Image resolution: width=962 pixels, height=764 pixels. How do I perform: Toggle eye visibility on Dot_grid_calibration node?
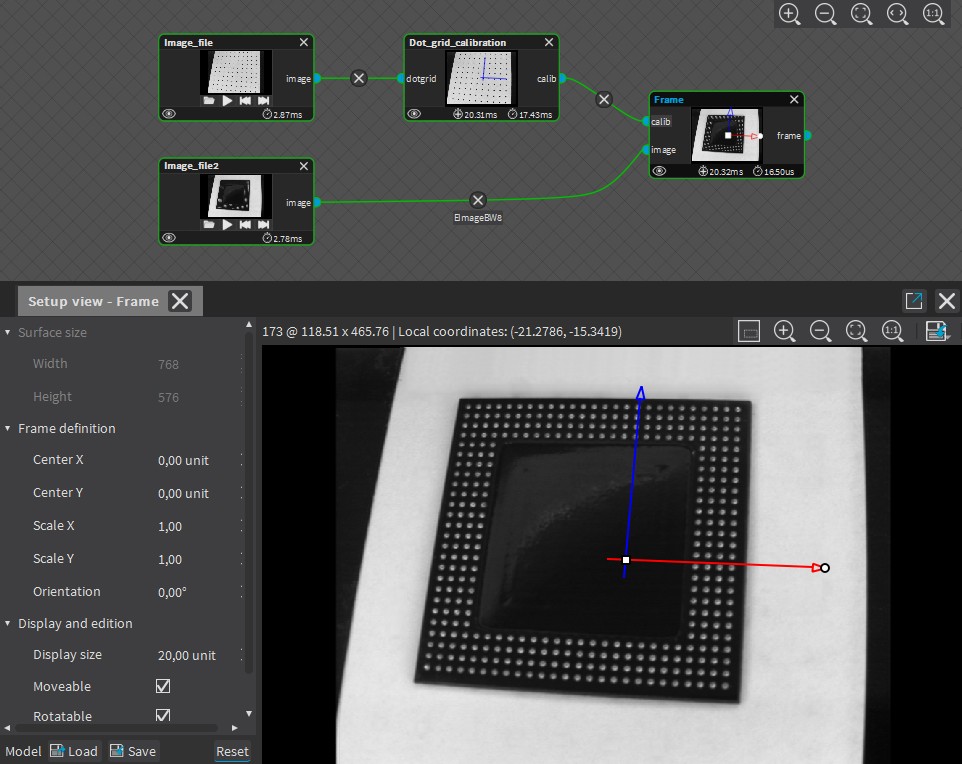pyautogui.click(x=414, y=114)
